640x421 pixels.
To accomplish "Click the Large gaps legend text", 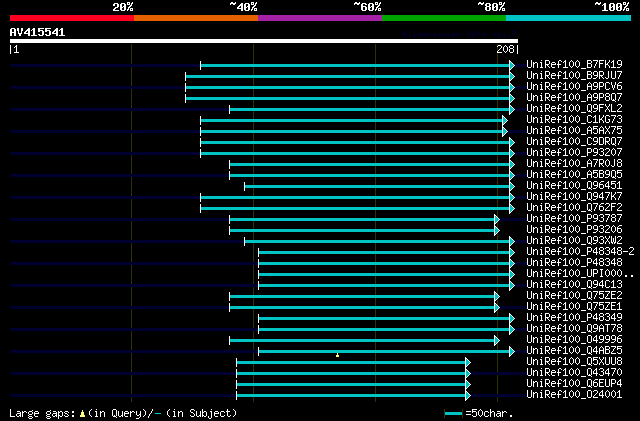I will pyautogui.click(x=123, y=413).
